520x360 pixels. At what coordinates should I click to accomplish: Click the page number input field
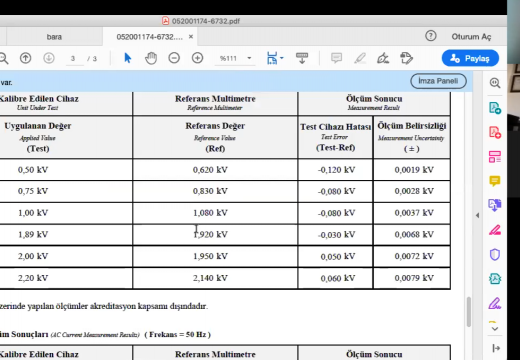pyautogui.click(x=73, y=59)
